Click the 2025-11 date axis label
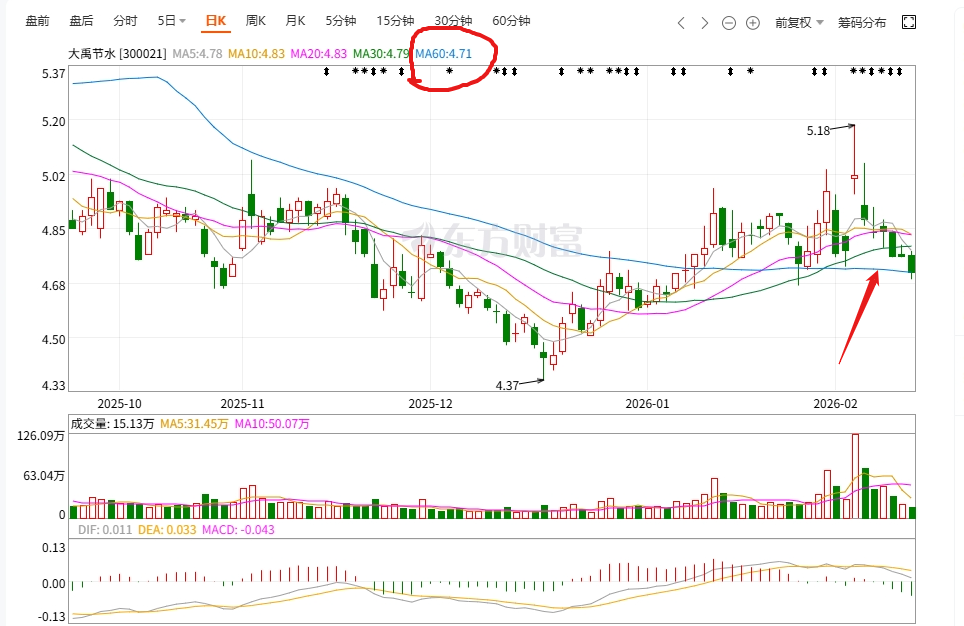This screenshot has width=964, height=626. [242, 404]
